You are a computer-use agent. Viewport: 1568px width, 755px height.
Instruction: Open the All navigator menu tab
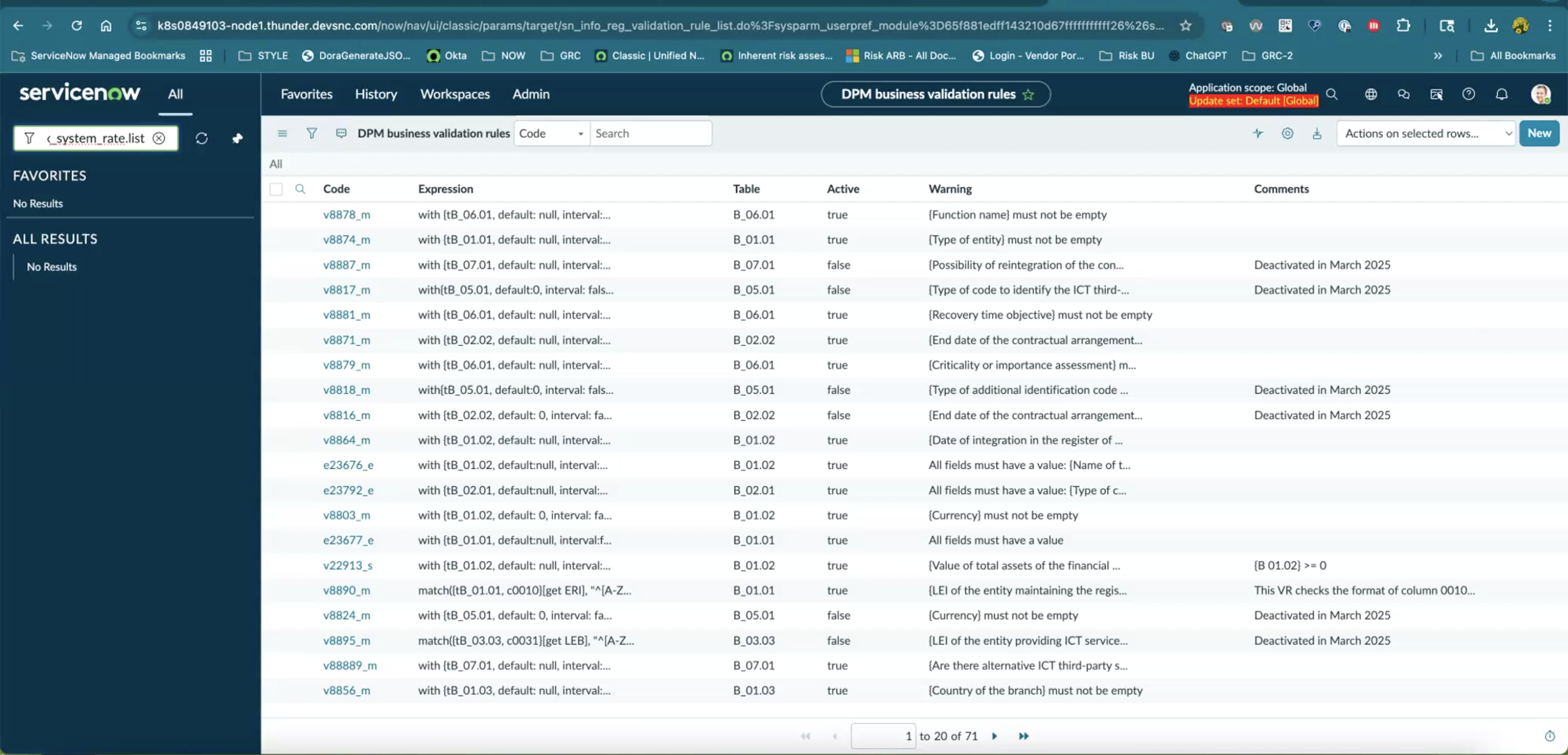[175, 94]
